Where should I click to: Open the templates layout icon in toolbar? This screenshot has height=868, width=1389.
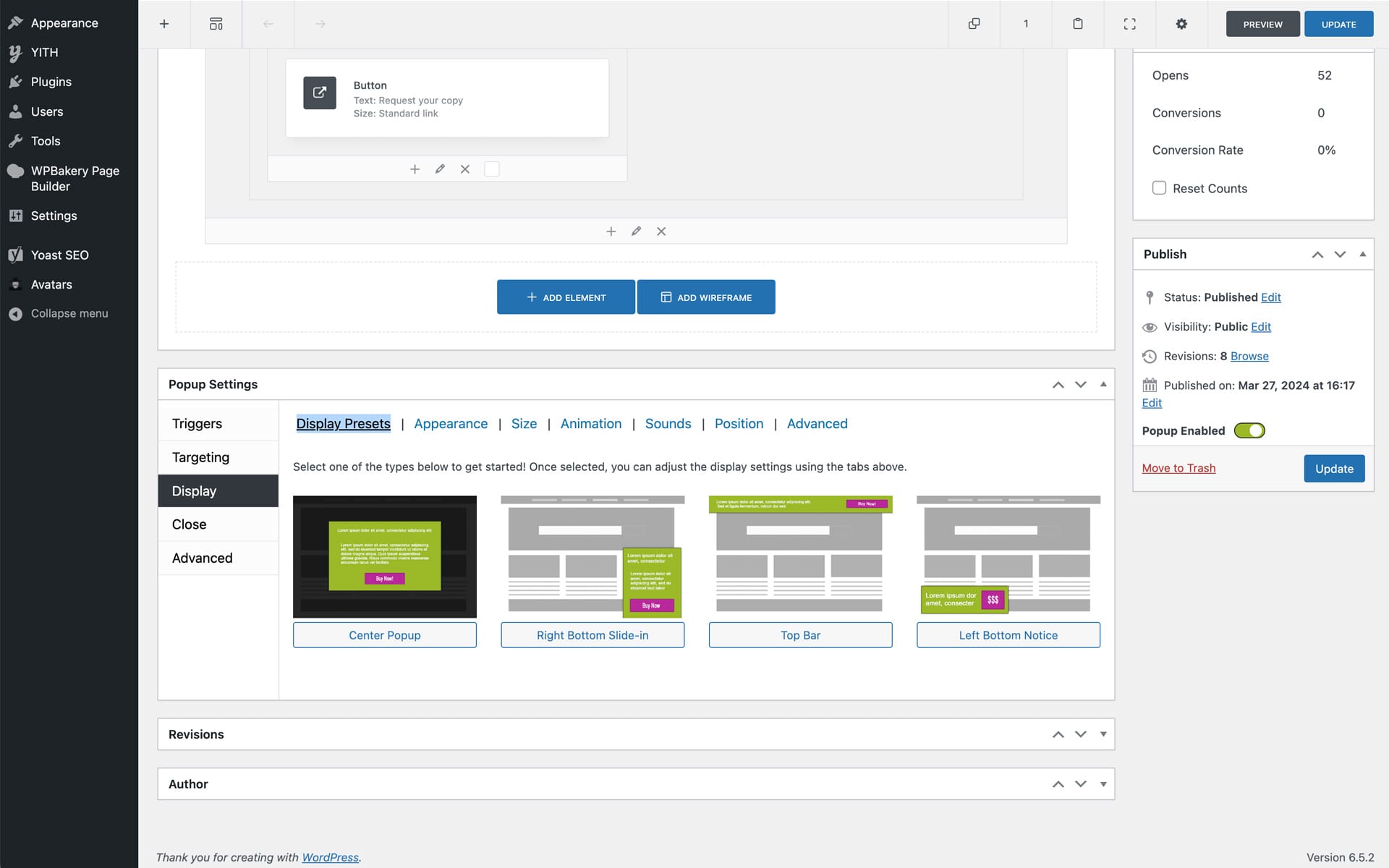point(216,24)
